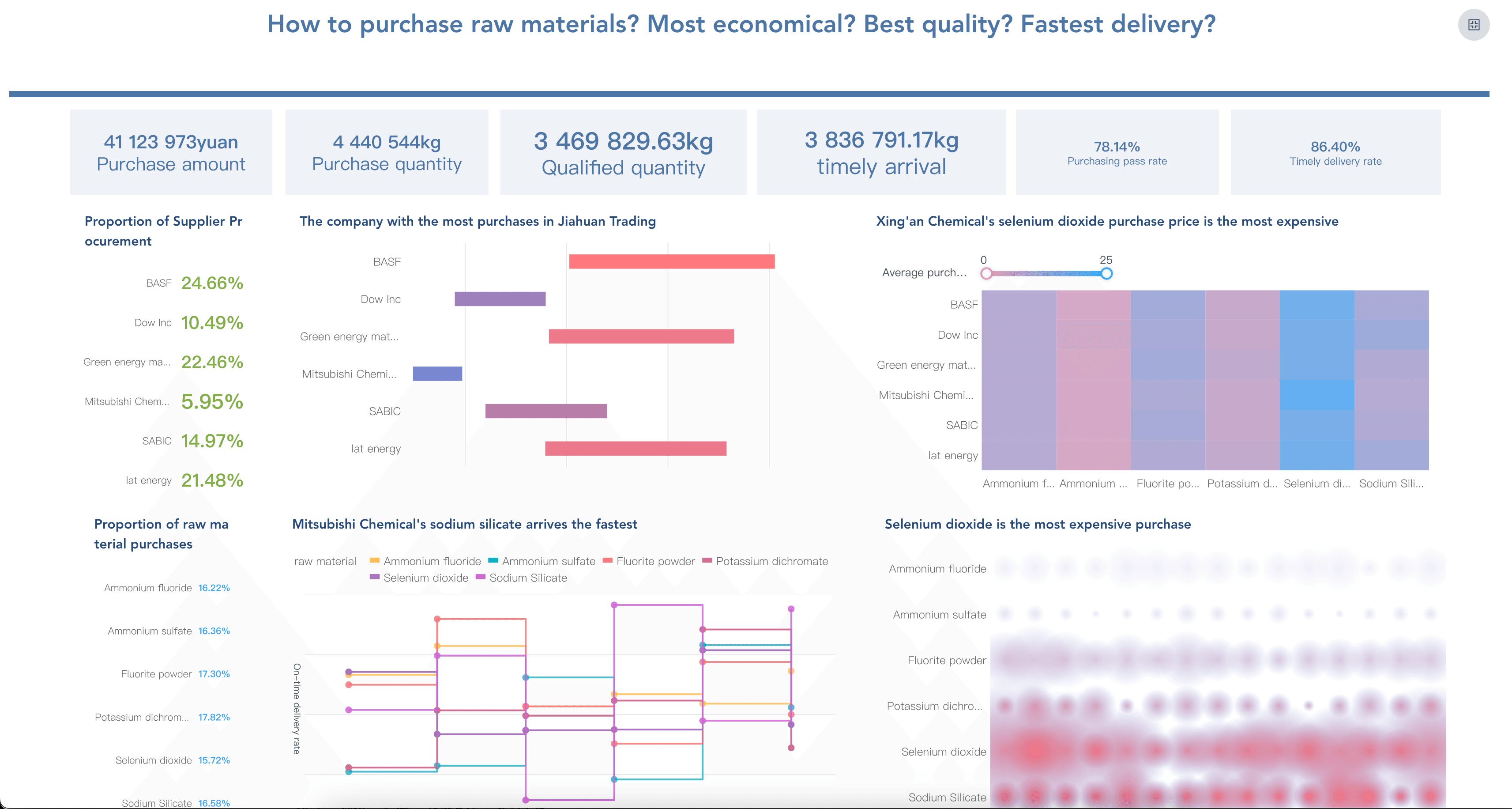The height and width of the screenshot is (809, 1512).
Task: Click the BASF bar in purchases chart
Action: coord(671,261)
